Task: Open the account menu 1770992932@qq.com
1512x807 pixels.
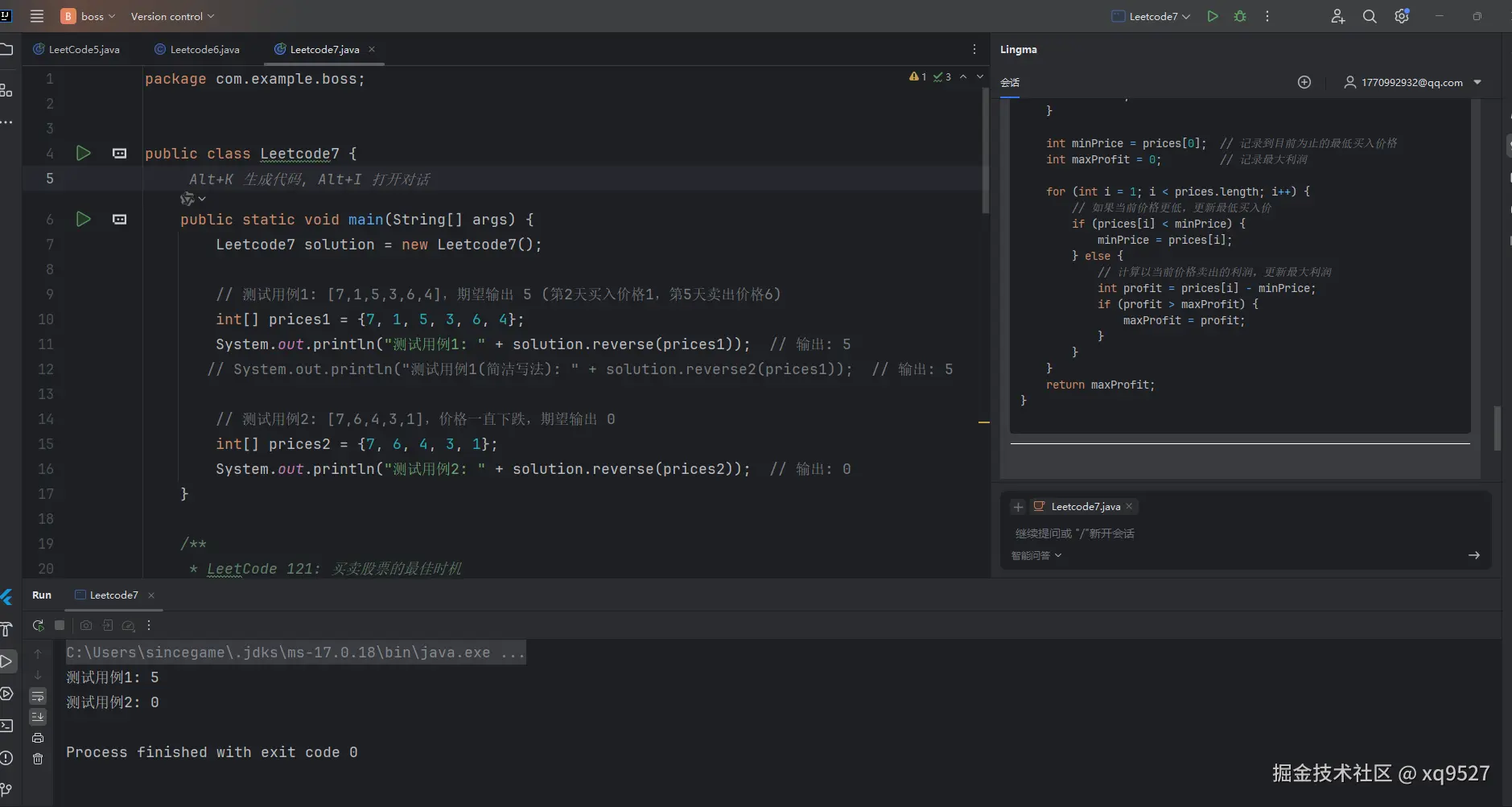Action: (1412, 82)
